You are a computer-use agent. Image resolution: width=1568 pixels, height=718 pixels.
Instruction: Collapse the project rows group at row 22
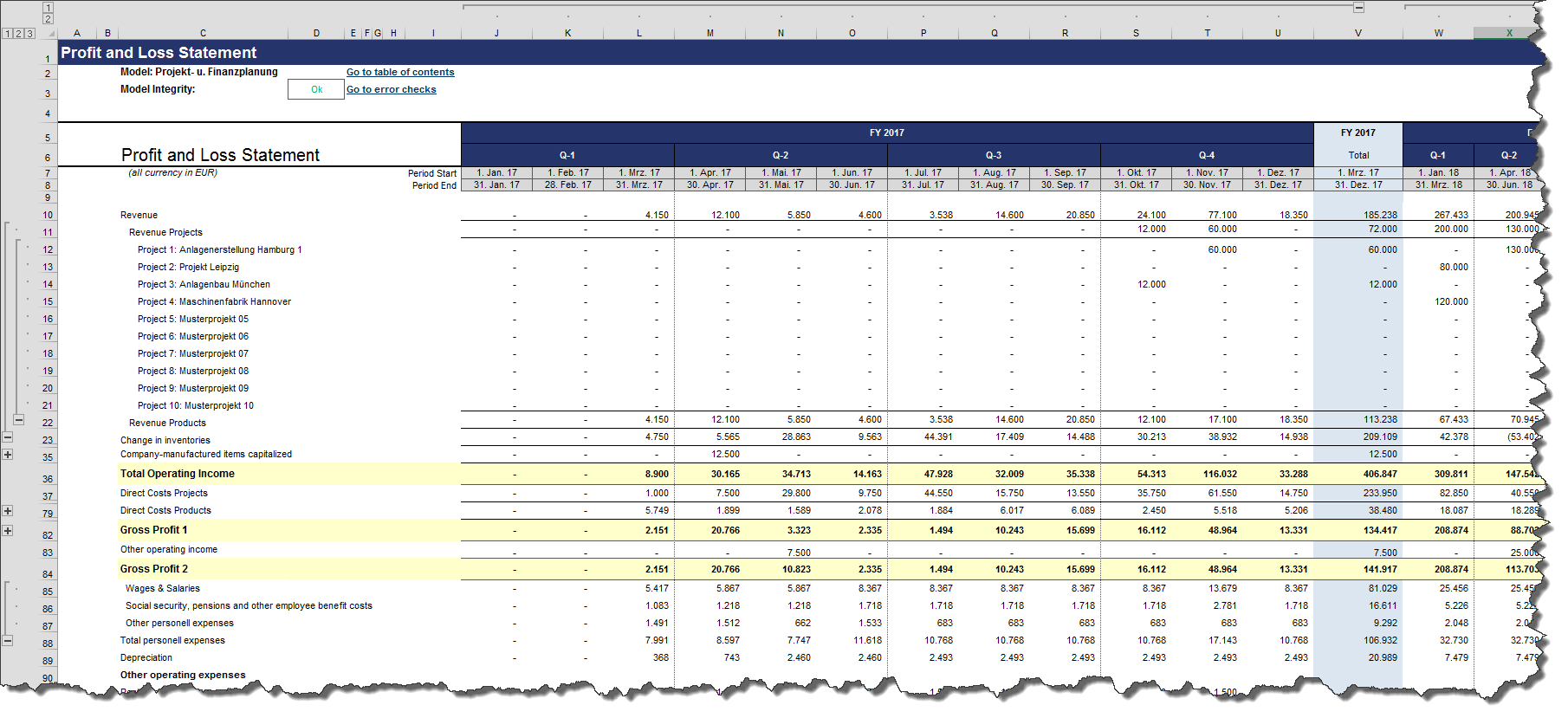[19, 420]
